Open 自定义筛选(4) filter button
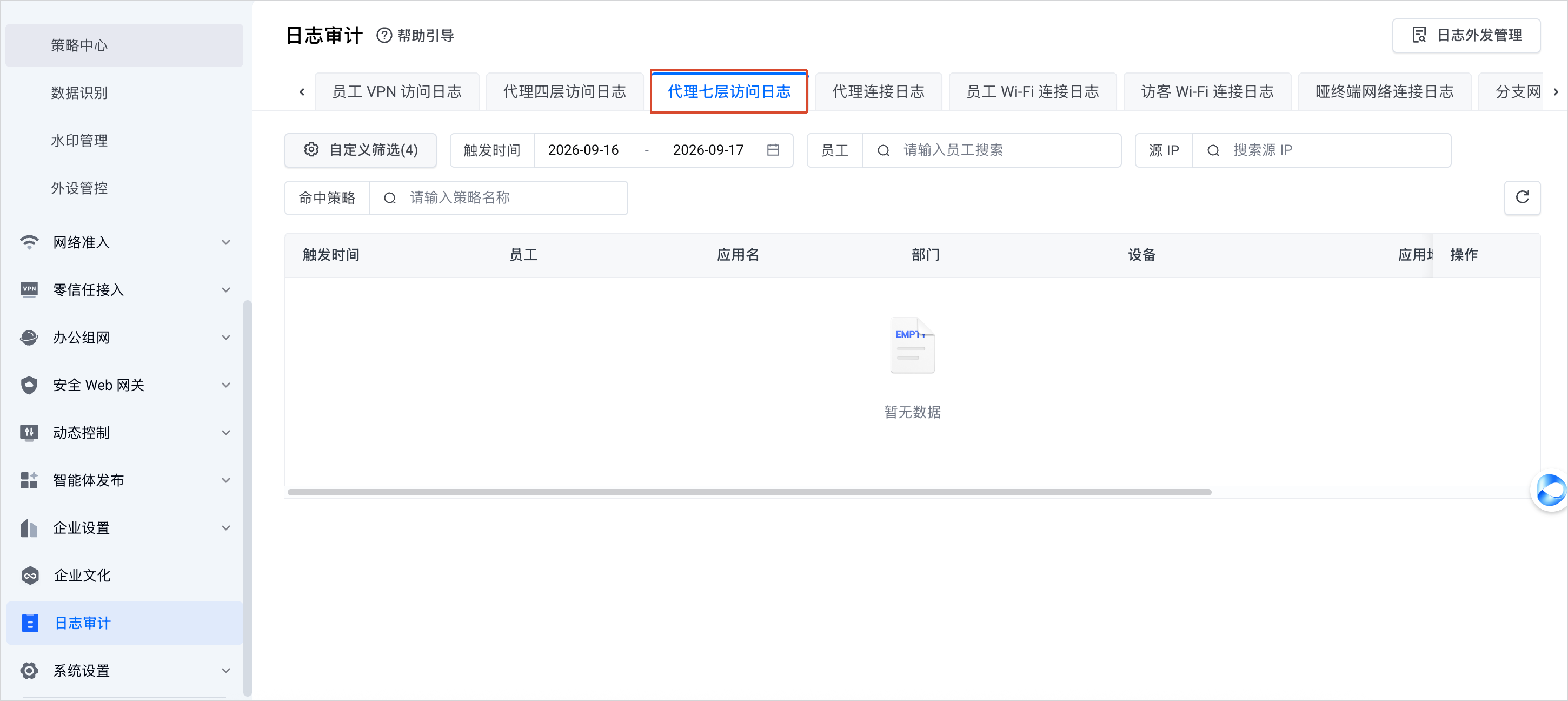Screen dimensions: 1568x701 click(x=360, y=150)
